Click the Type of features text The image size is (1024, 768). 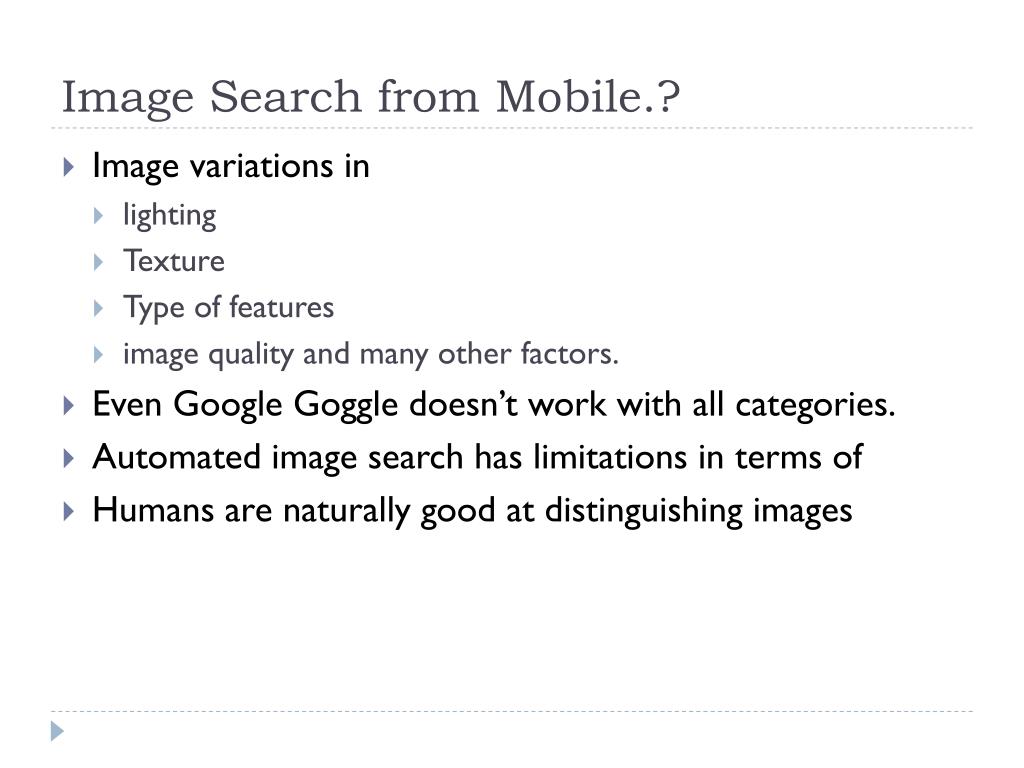[229, 308]
